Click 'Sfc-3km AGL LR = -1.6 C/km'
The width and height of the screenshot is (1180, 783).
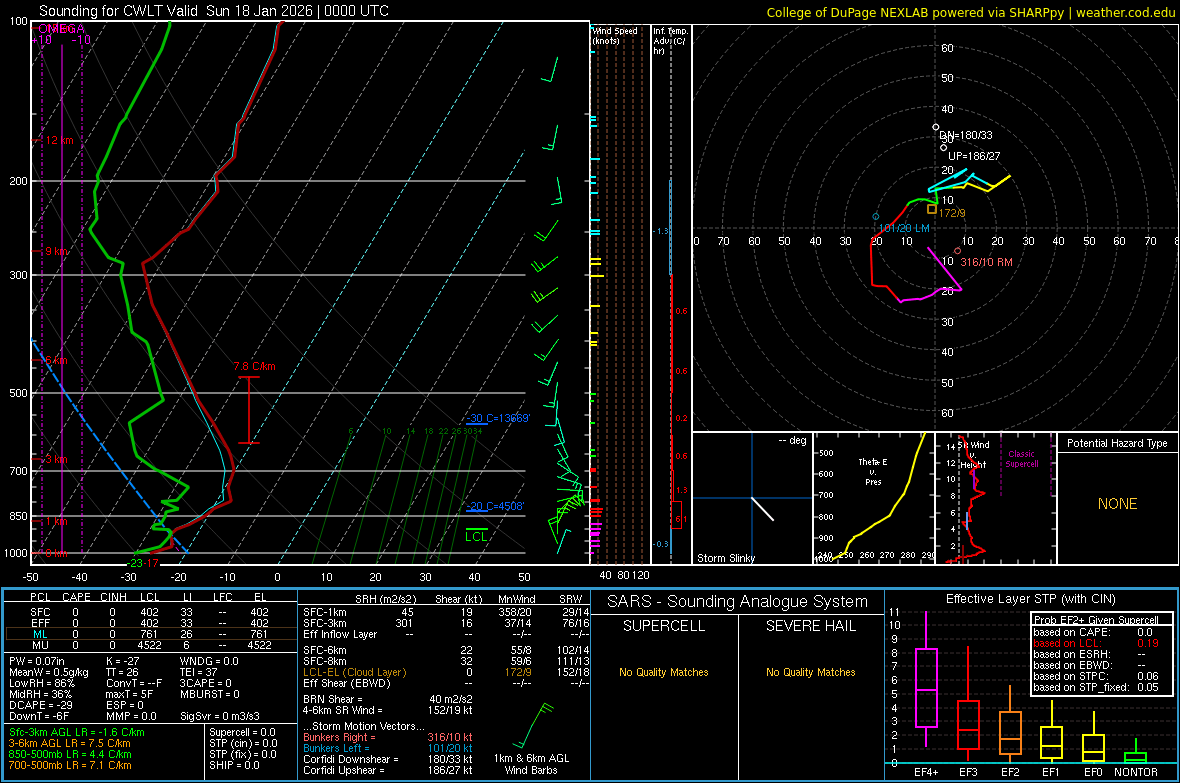[x=77, y=732]
